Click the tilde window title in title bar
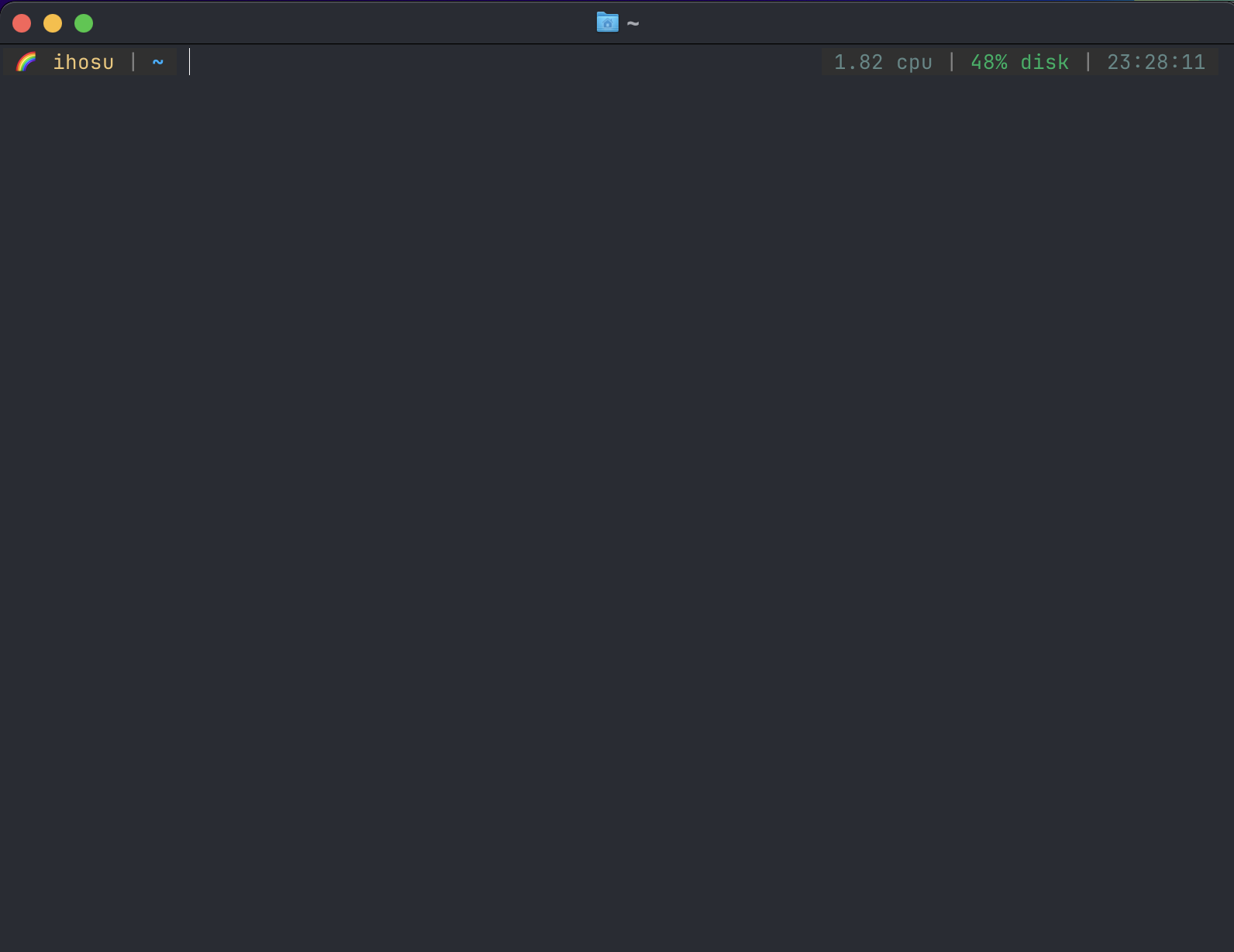1234x952 pixels. pos(633,23)
